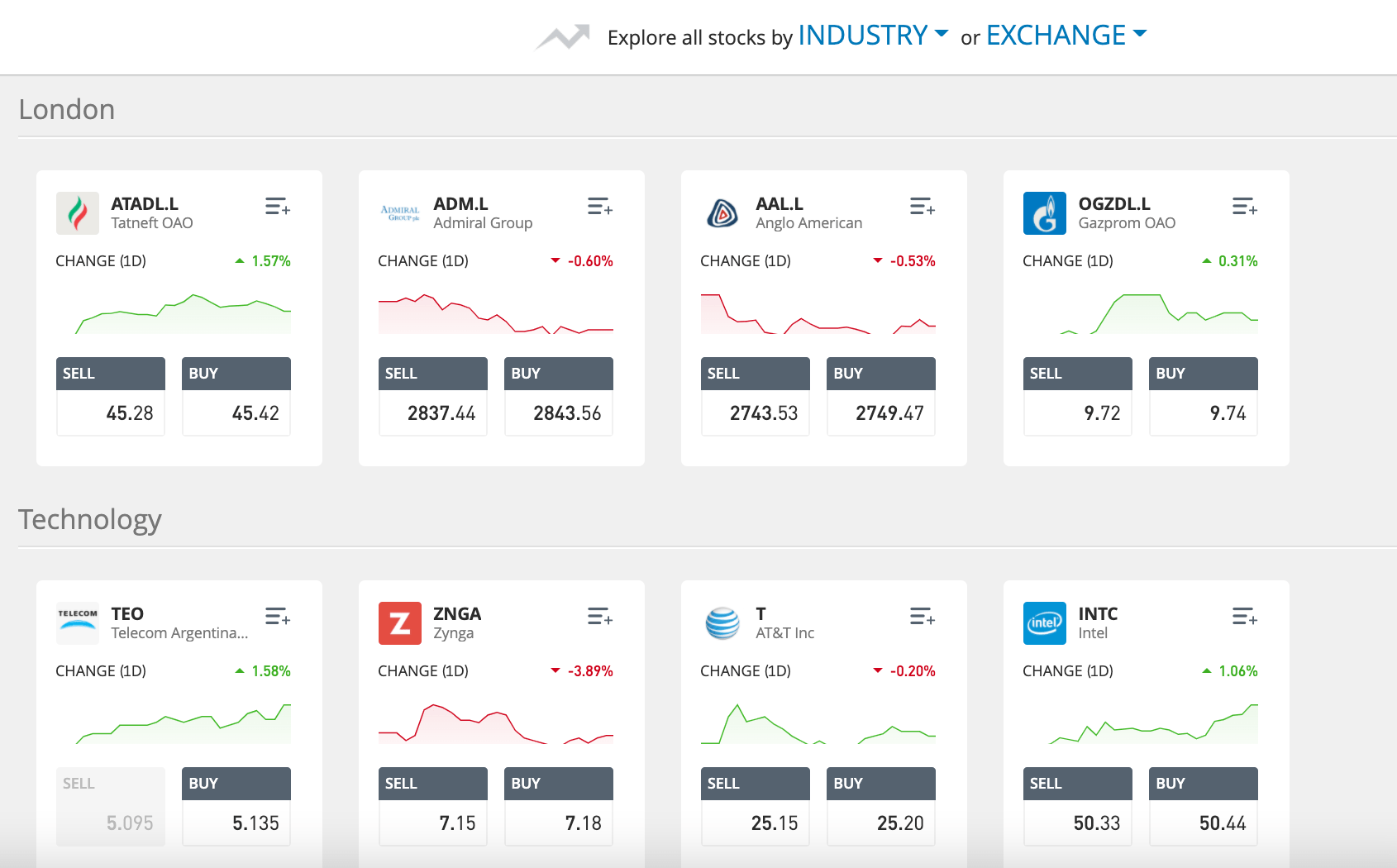
Task: Click the AT&T price chart
Action: pyautogui.click(x=818, y=723)
